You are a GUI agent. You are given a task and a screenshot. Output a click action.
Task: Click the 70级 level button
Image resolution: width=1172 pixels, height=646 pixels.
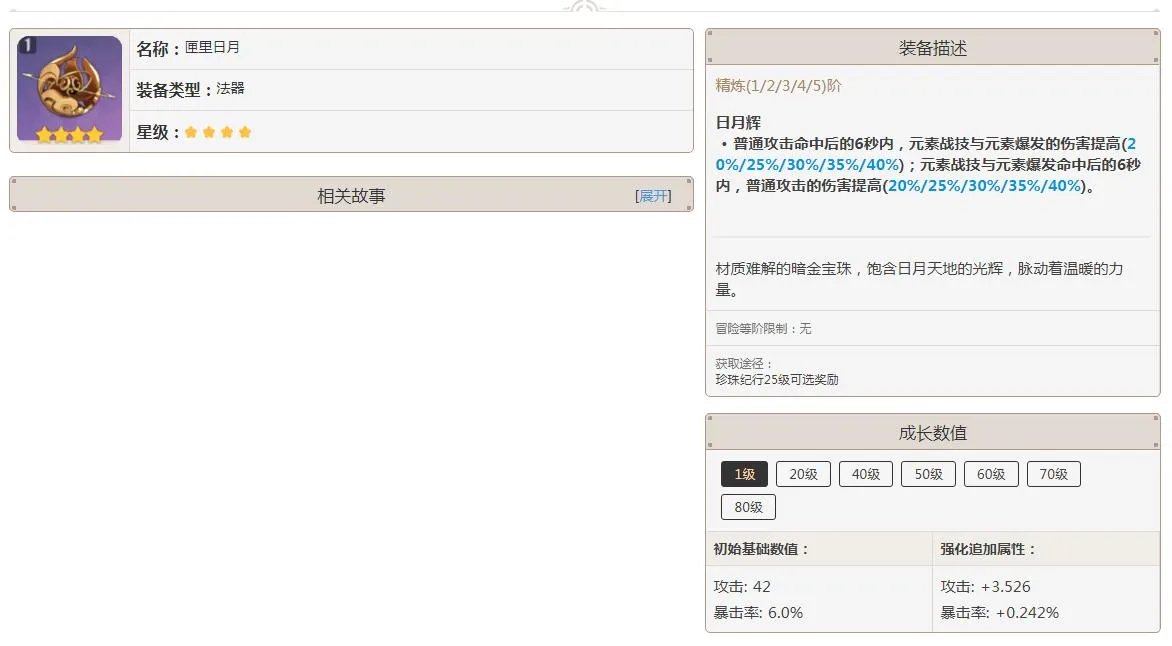pos(1054,474)
